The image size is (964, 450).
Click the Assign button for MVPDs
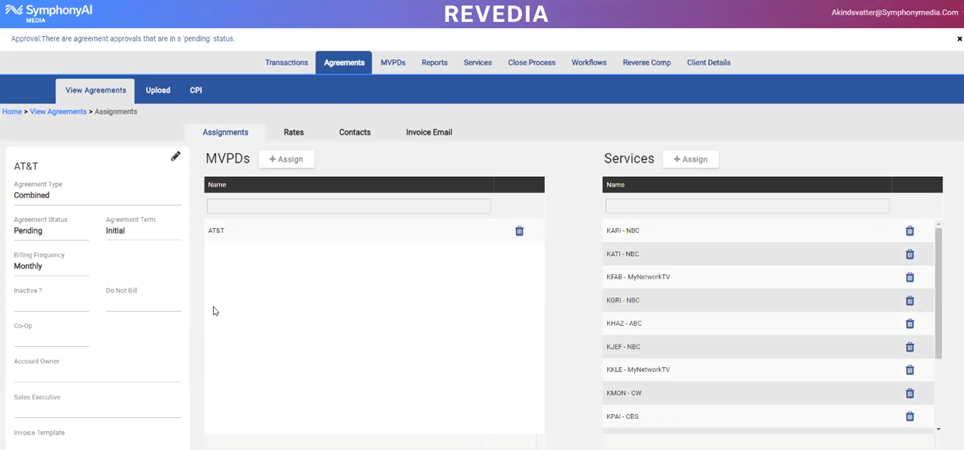point(287,159)
